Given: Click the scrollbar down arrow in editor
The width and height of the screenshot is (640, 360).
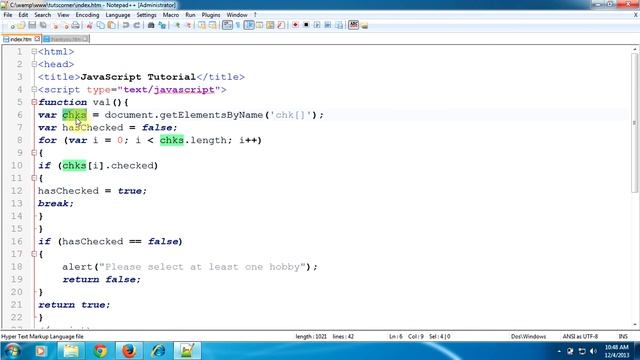Looking at the screenshot, I should (x=634, y=325).
